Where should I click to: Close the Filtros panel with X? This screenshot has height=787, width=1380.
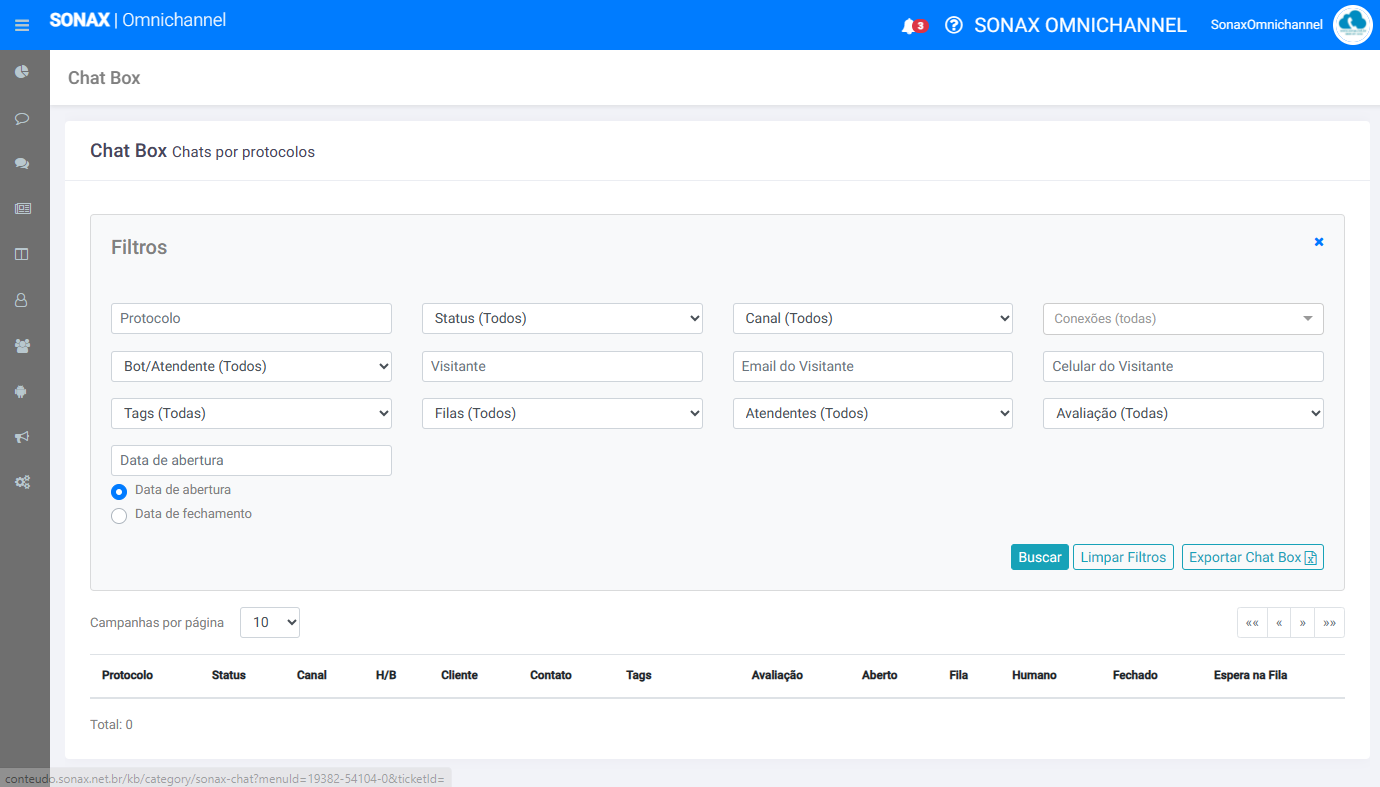[1318, 242]
